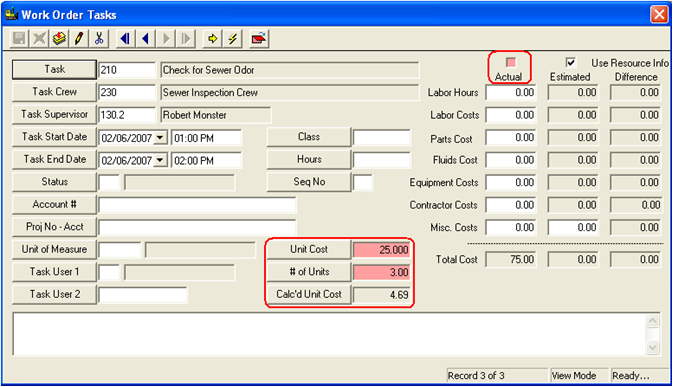Click the Task lookup button
This screenshot has height=387, width=673.
click(54, 70)
